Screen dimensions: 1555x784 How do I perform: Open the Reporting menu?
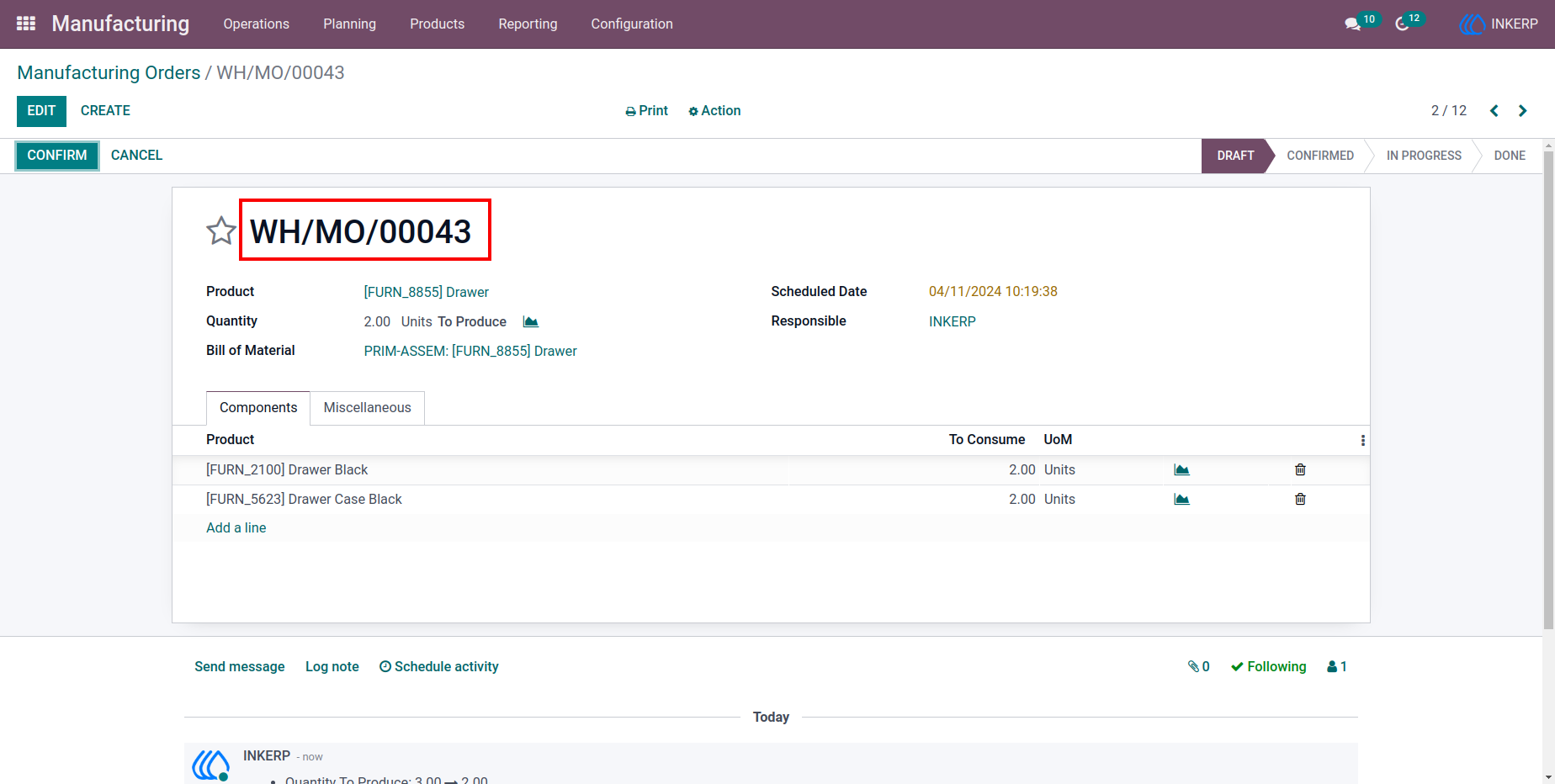528,24
